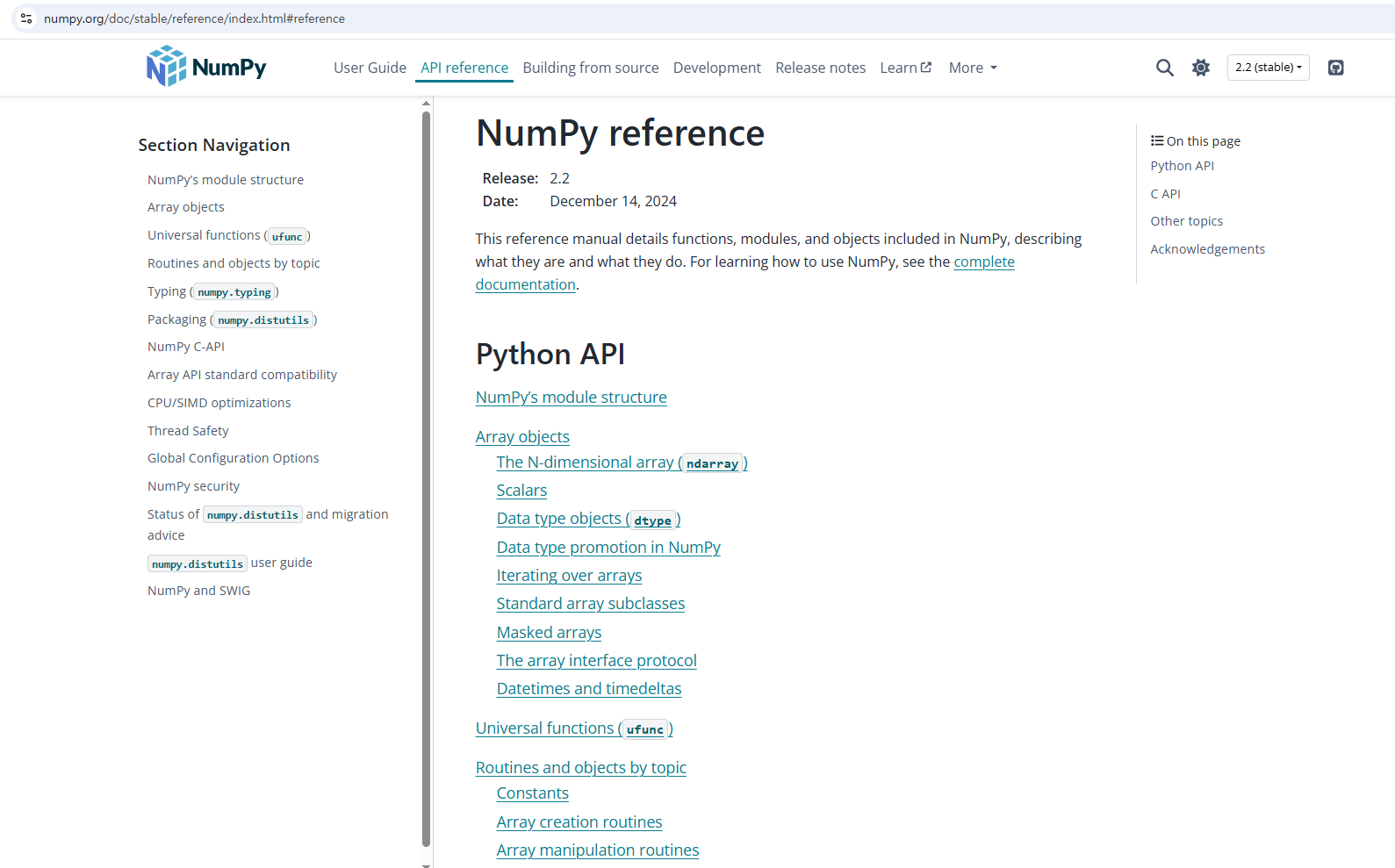The image size is (1395, 868).
Task: Open the external Learn link
Action: [x=905, y=68]
